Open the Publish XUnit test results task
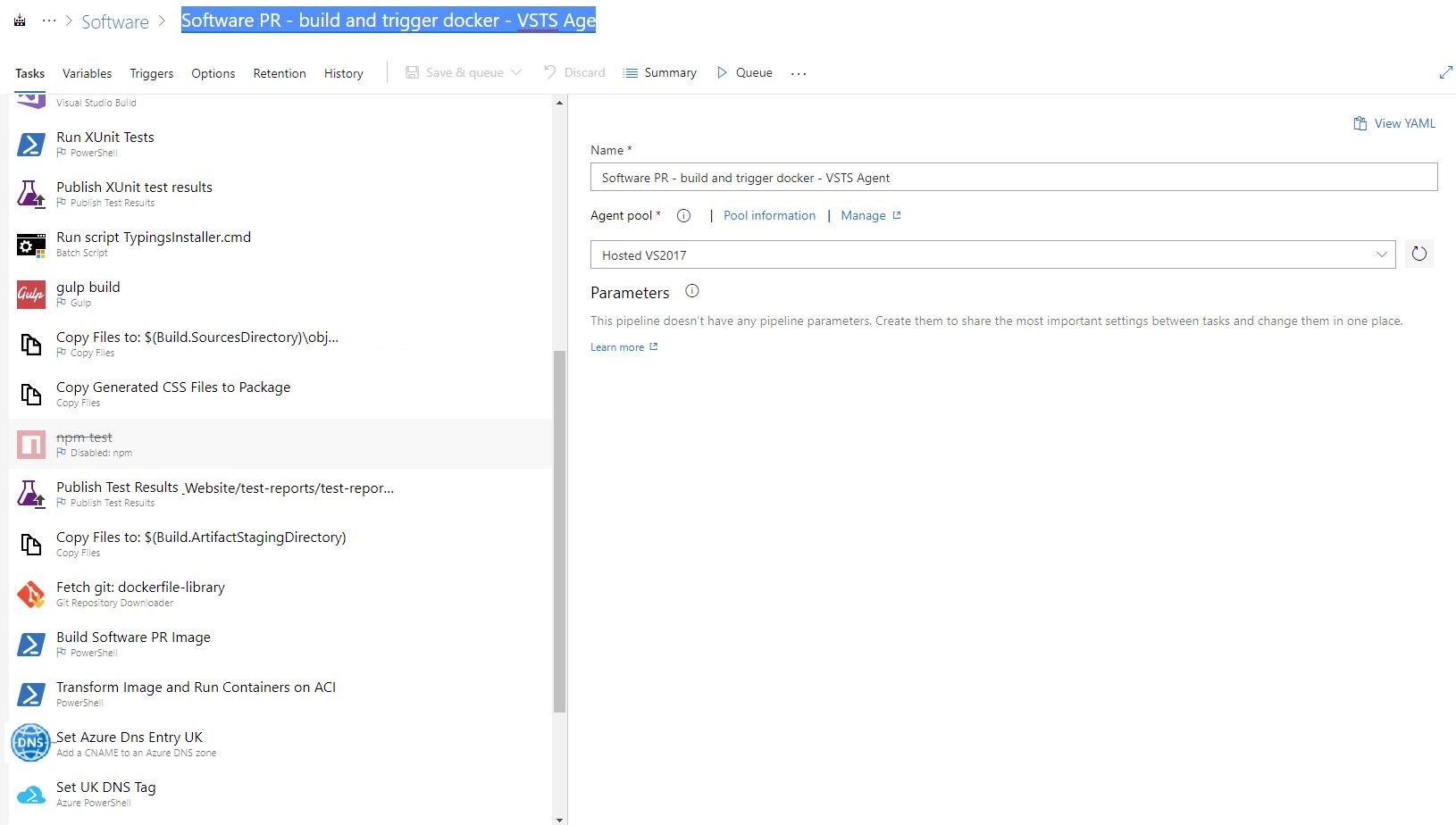The image size is (1456, 825). pos(280,194)
